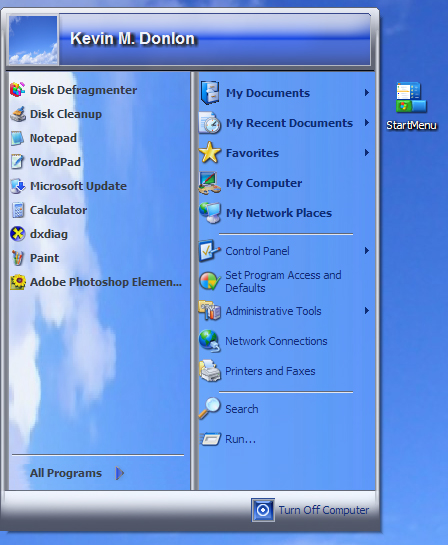Open the Disk Defragmenter icon

click(17, 90)
